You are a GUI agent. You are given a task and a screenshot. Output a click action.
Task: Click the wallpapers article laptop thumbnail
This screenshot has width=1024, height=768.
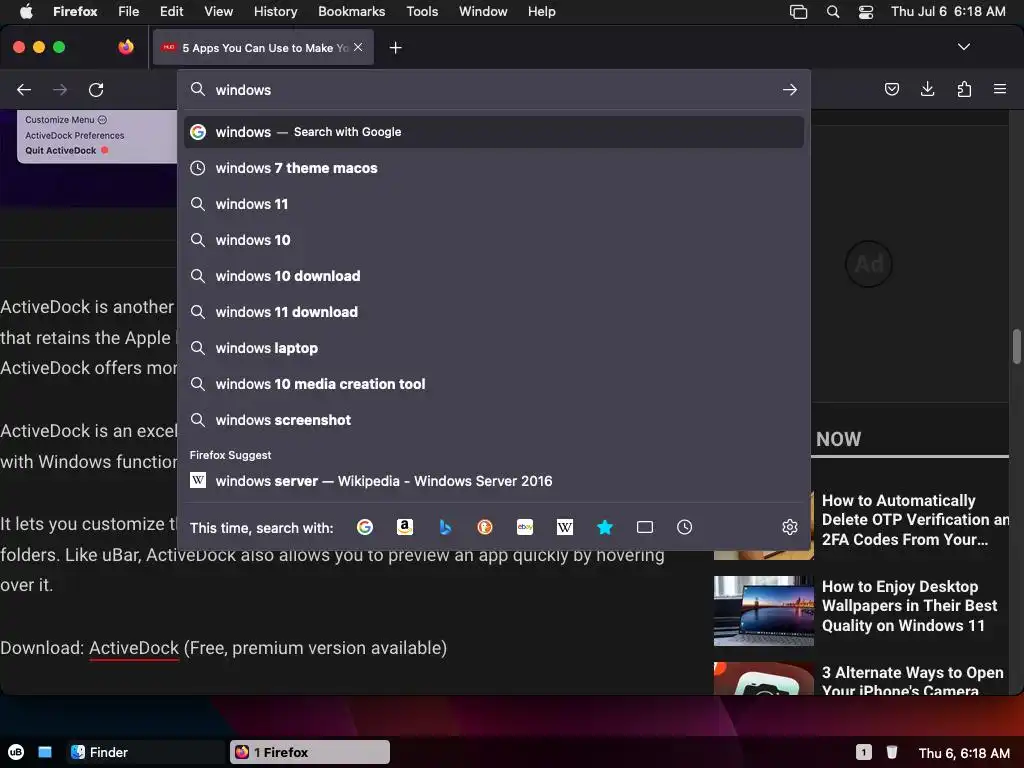(x=763, y=611)
